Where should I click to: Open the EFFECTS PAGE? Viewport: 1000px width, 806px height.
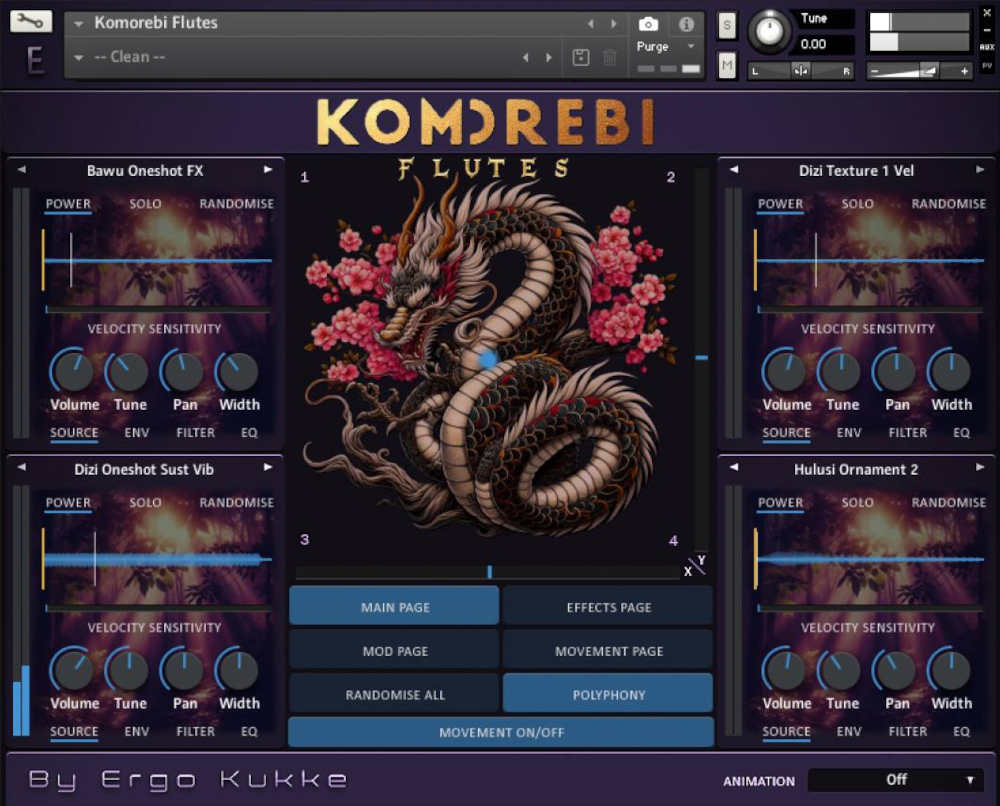pos(607,606)
